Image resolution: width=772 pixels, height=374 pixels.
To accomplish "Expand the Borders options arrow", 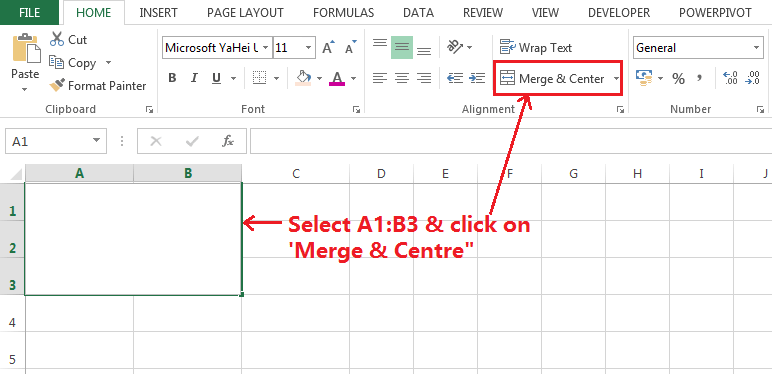I will pyautogui.click(x=276, y=78).
